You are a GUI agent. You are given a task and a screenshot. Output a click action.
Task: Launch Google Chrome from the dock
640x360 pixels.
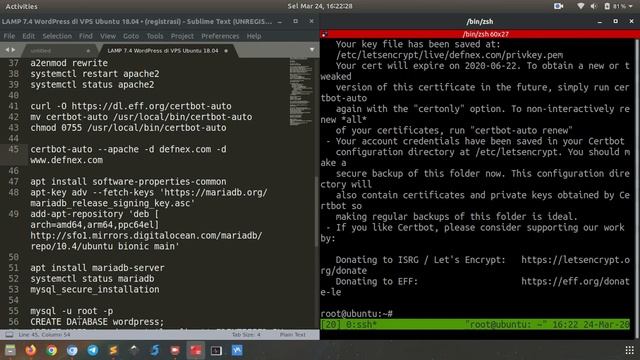click(51, 350)
